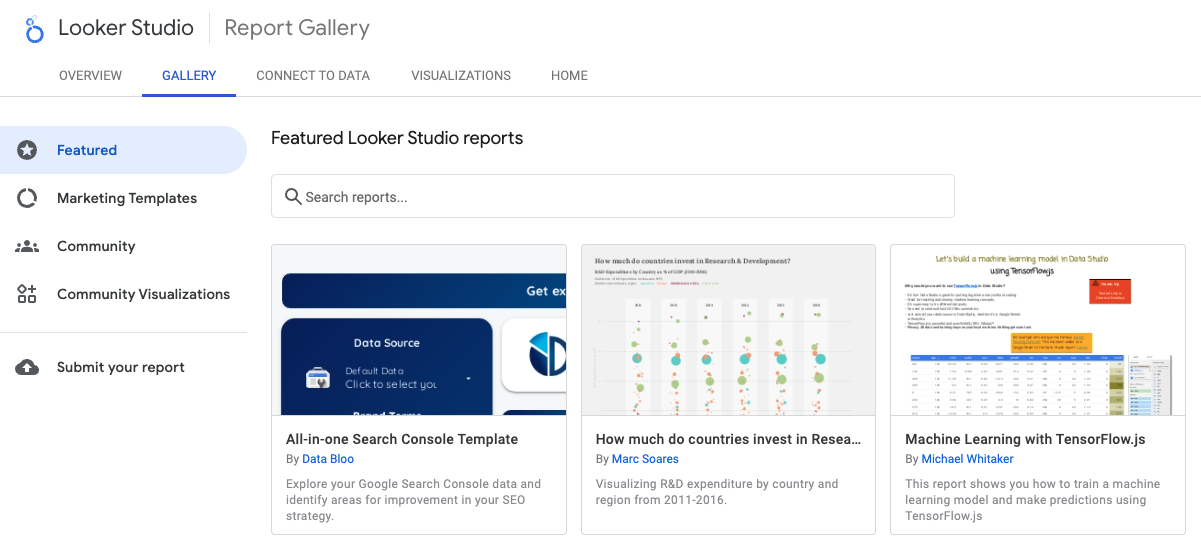Screen dimensions: 1201x555
Task: Open the R&D investment report thumbnail
Action: (x=728, y=330)
